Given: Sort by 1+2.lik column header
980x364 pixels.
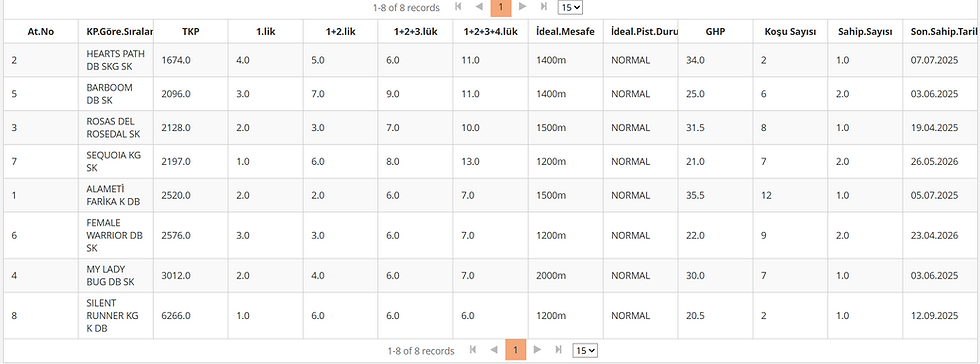Looking at the screenshot, I should [x=341, y=32].
